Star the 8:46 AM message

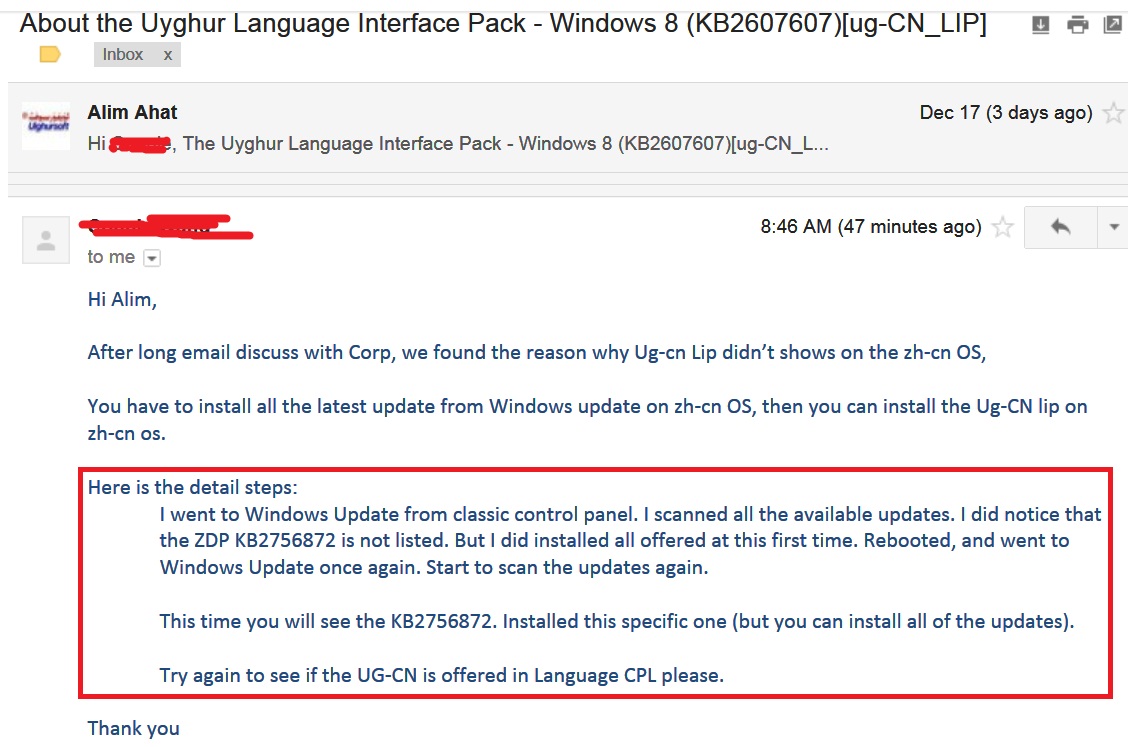click(x=1002, y=227)
